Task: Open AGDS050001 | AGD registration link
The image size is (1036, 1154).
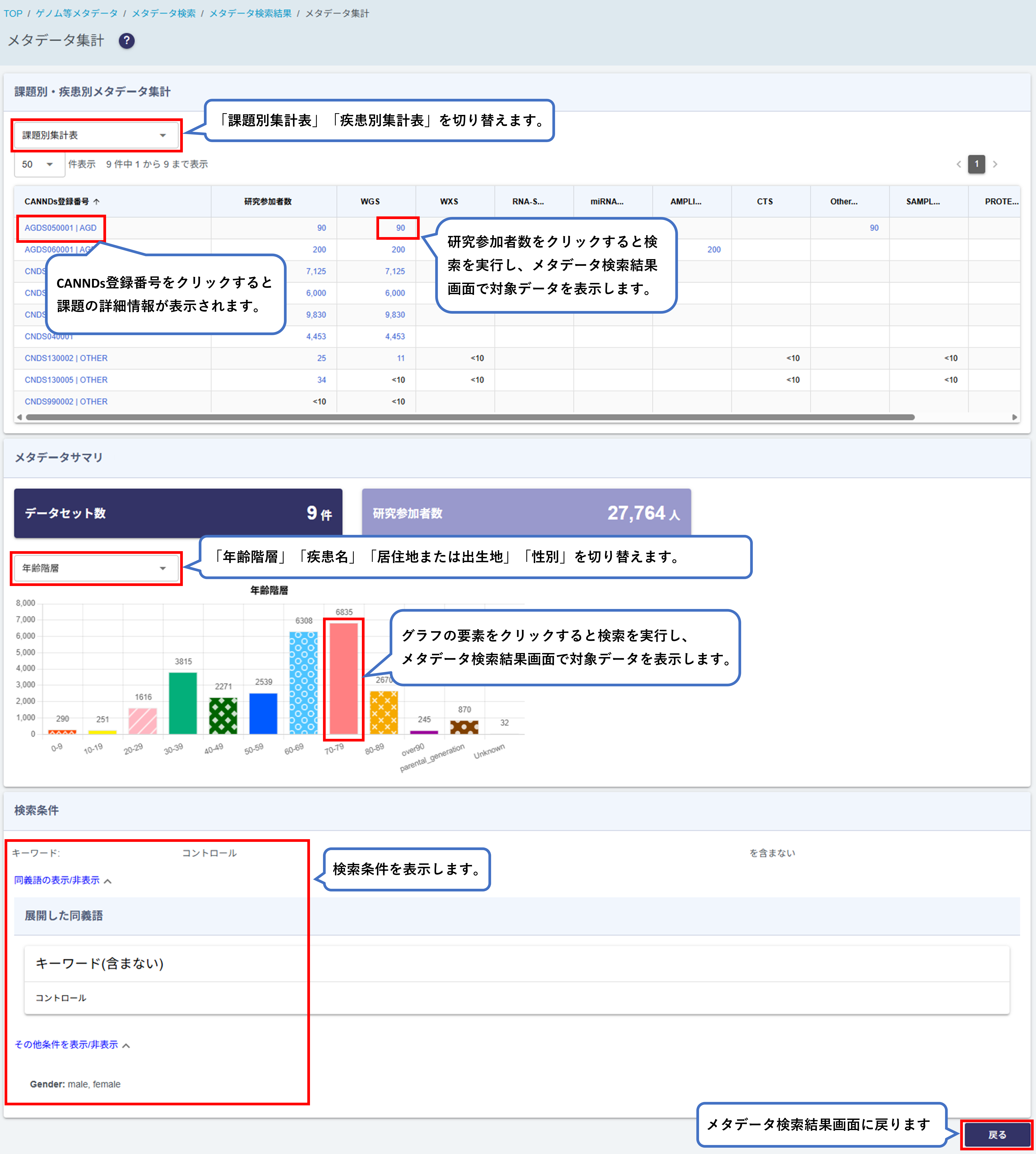Action: coord(60,228)
